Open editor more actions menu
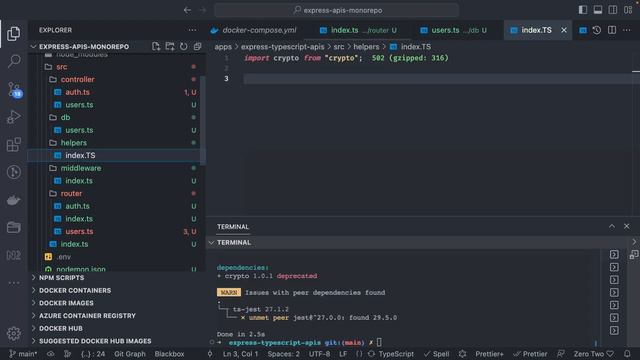The image size is (640, 360). 627,30
